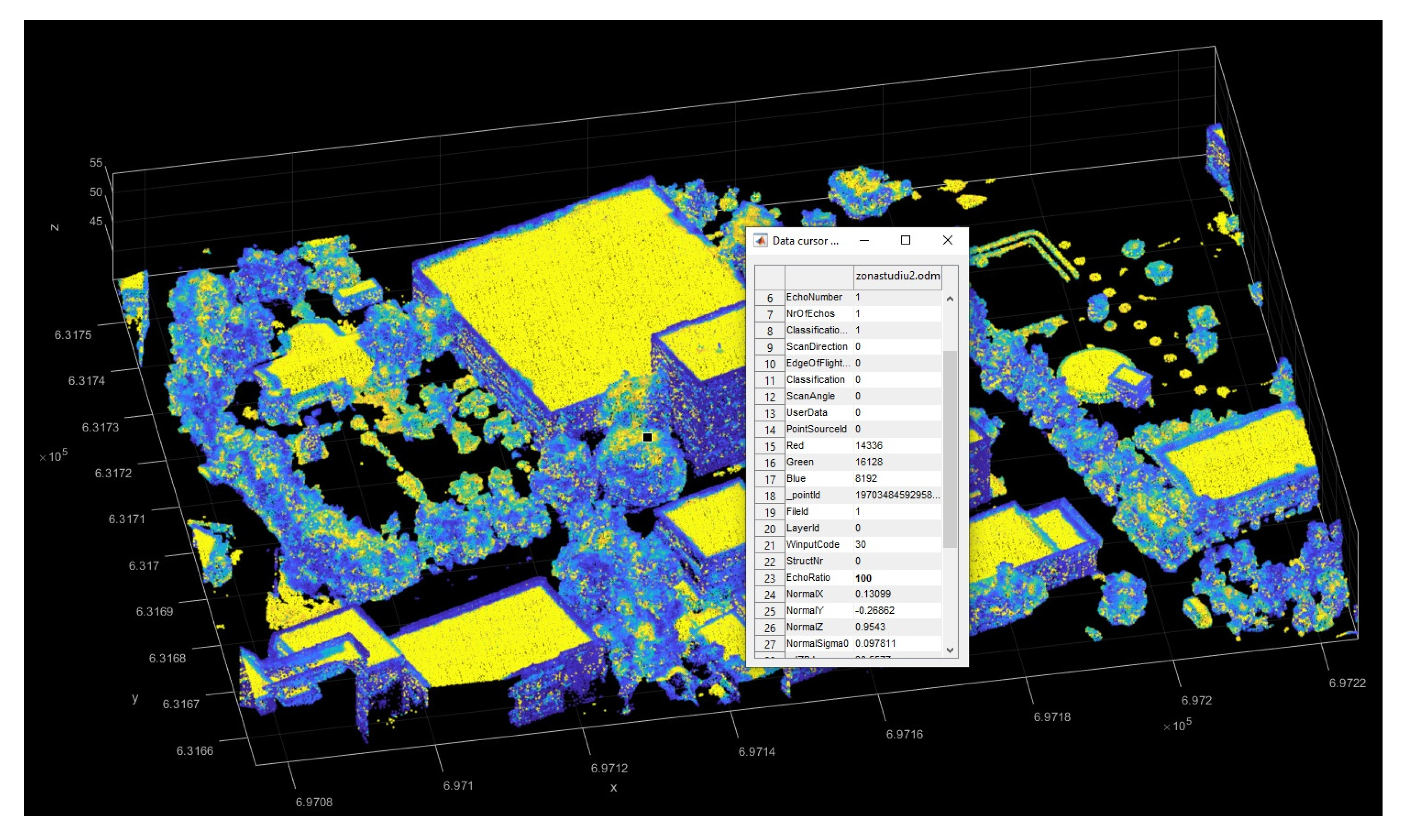This screenshot has height=840, width=1413.
Task: Click the _pointId value to view full number
Action: (897, 495)
